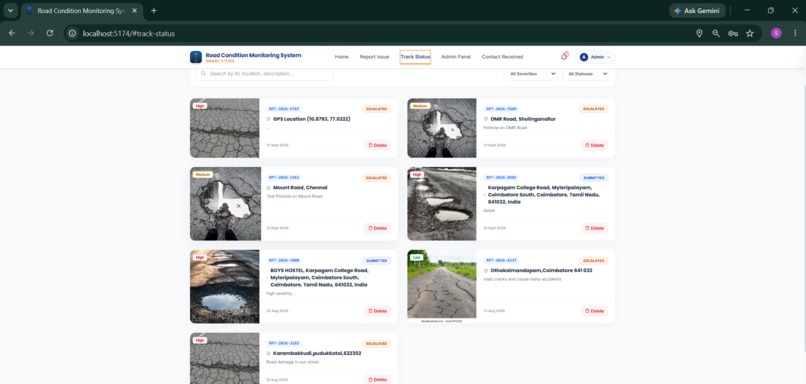Bookmark this page with the star
806x384 pixels.
tap(750, 33)
